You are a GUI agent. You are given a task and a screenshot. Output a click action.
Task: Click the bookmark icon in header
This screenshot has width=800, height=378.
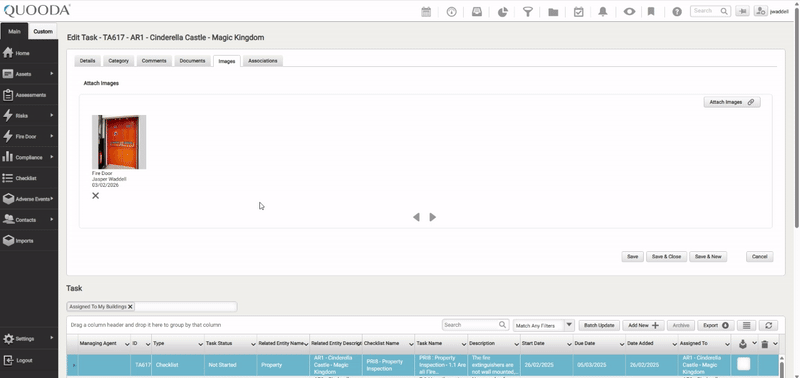651,12
